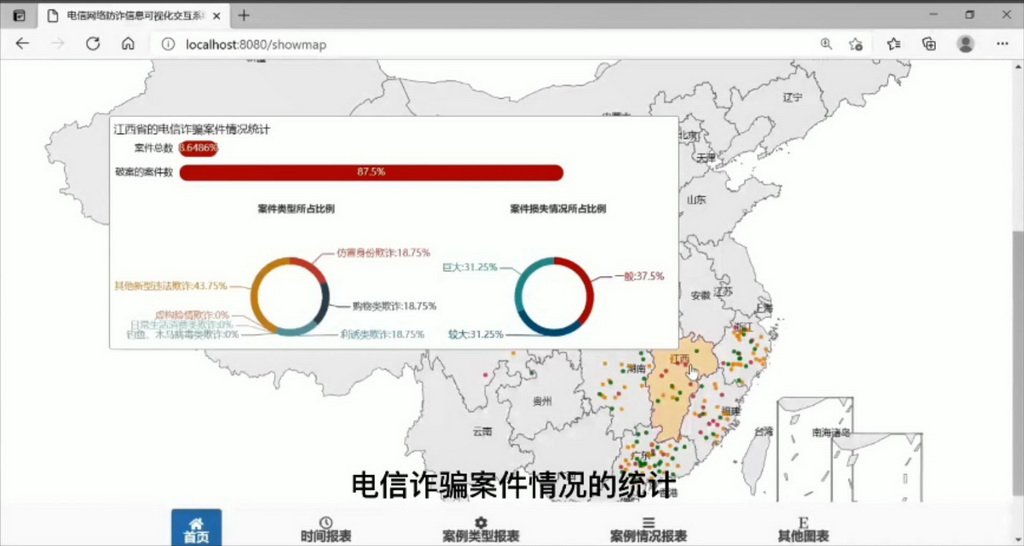Go to the 首页 home tab

click(x=196, y=528)
